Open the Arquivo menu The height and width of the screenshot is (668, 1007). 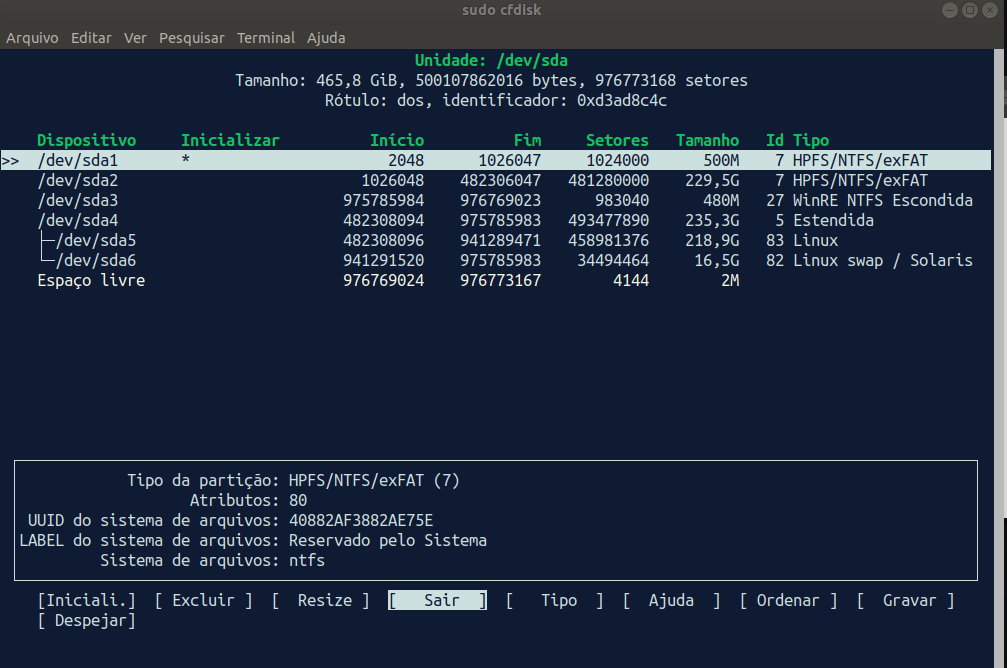32,38
